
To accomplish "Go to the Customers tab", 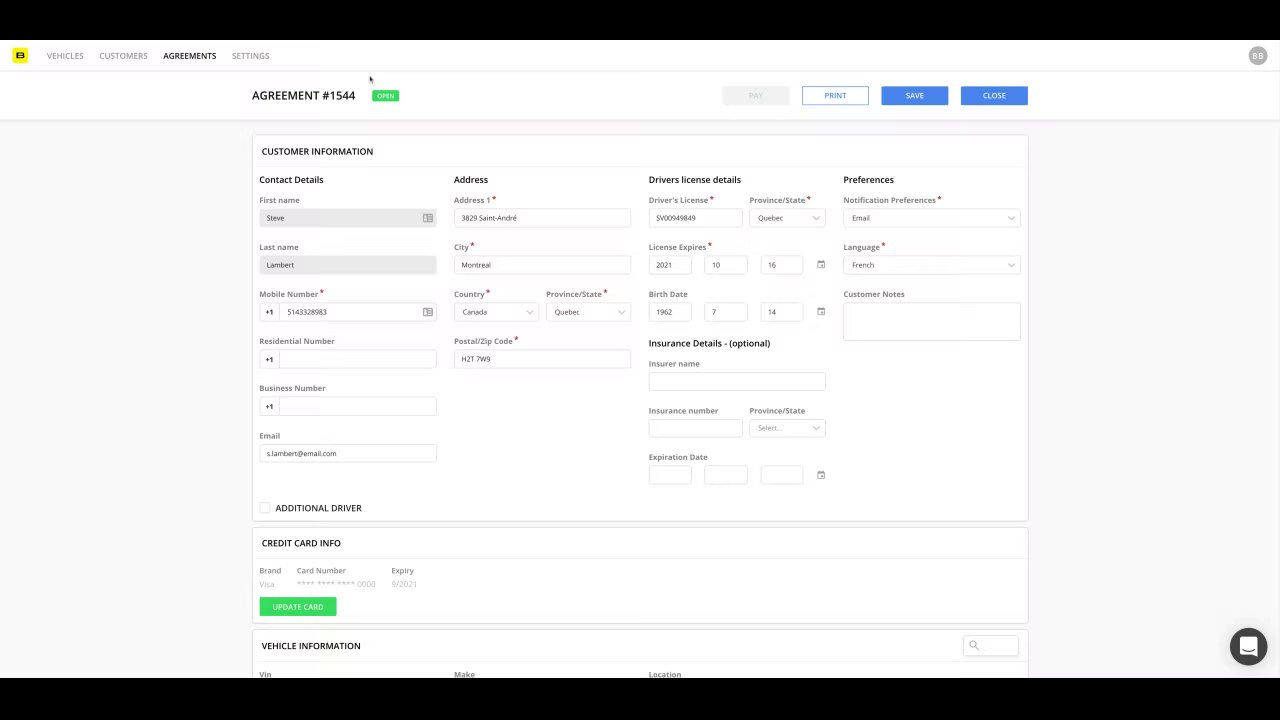I will tap(123, 56).
